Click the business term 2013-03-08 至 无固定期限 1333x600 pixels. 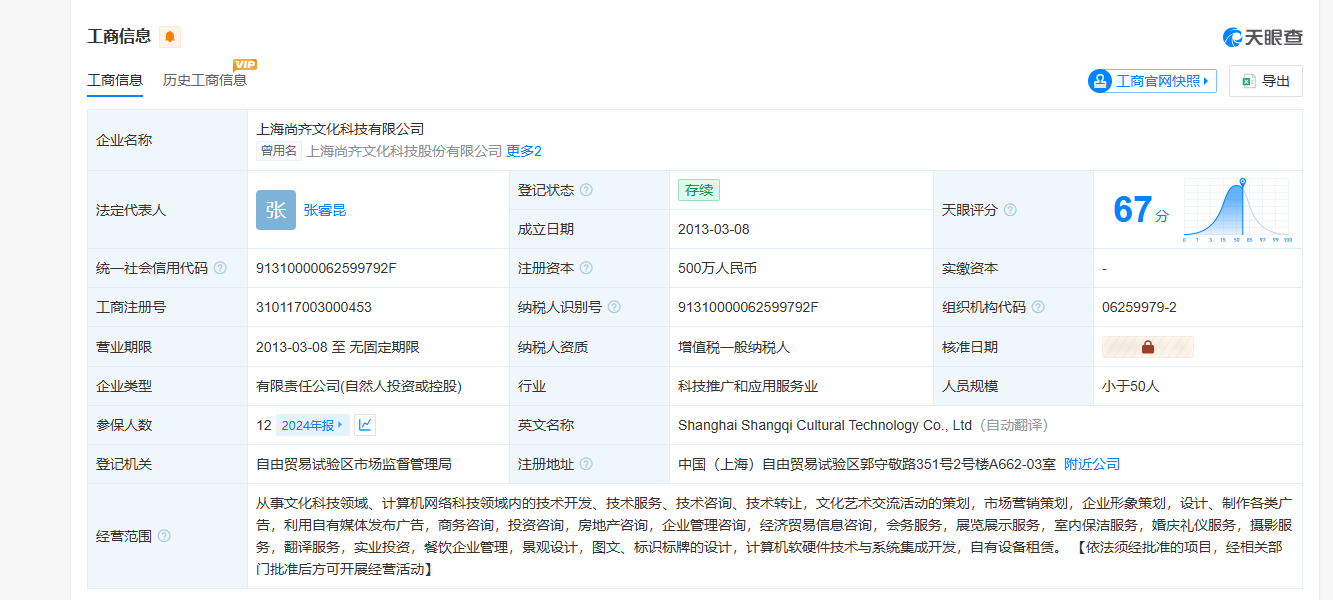point(338,347)
